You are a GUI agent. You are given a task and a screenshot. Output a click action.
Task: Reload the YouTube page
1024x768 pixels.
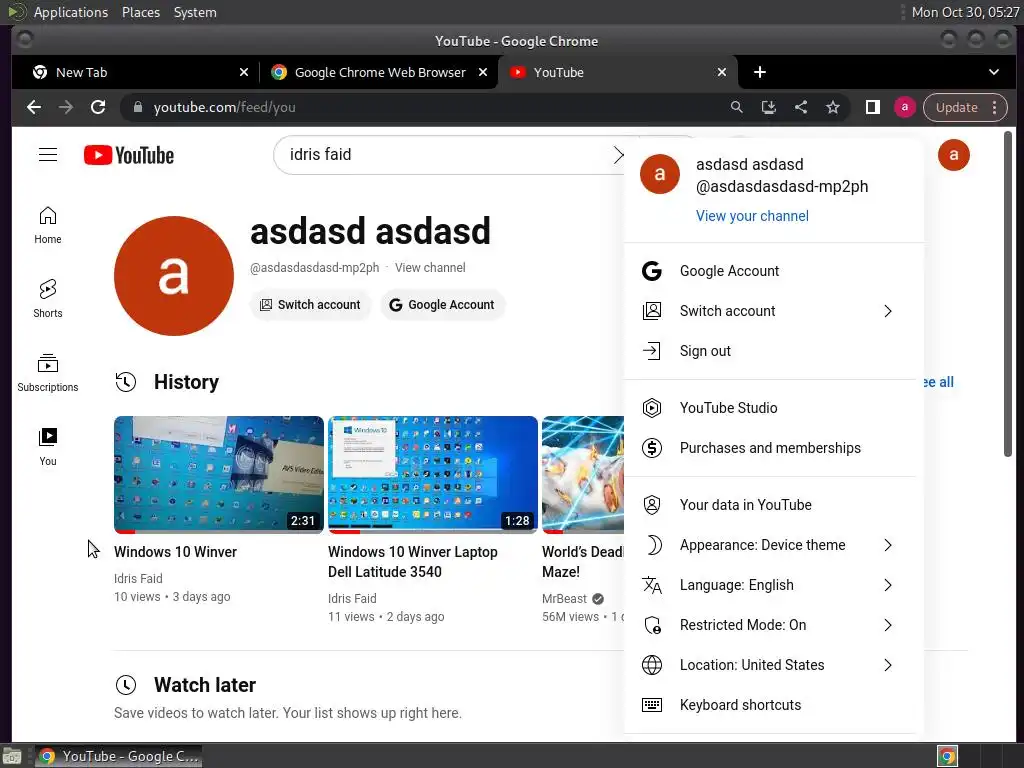tap(98, 107)
